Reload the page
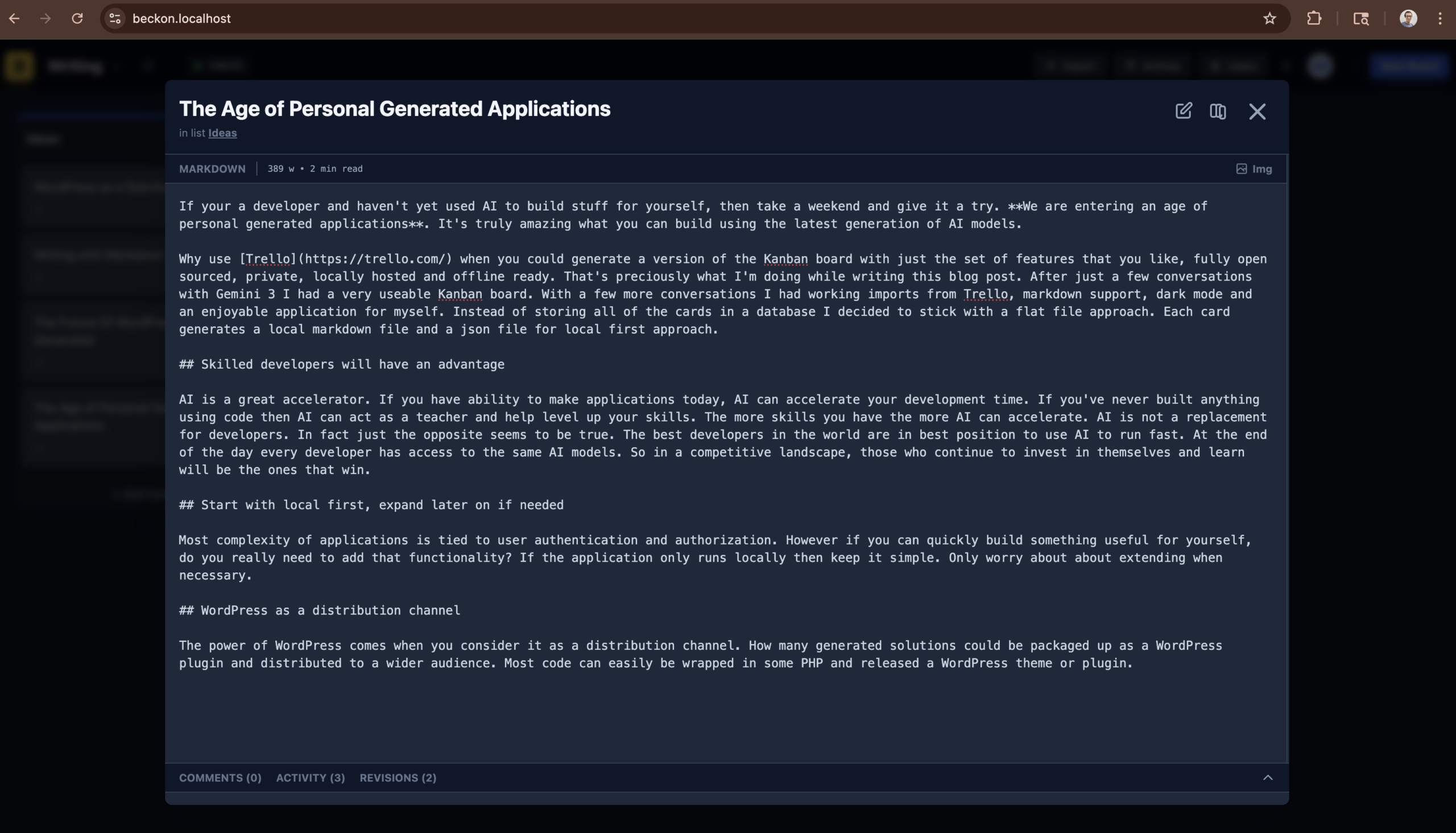The image size is (1456, 833). pos(77,19)
